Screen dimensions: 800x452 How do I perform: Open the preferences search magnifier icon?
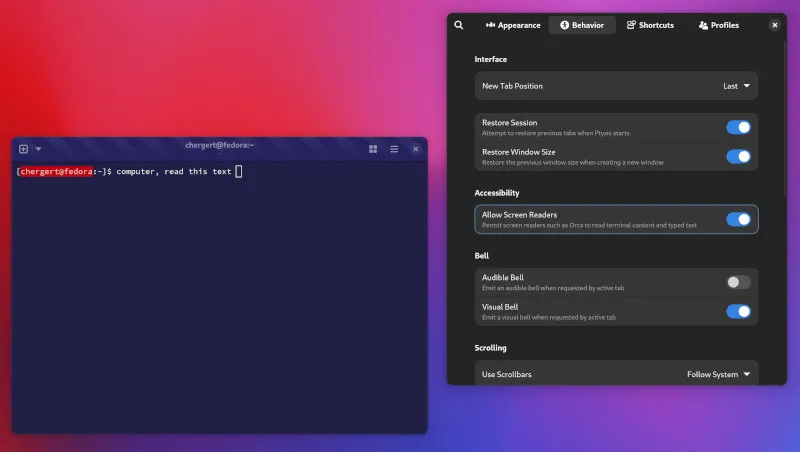tap(459, 25)
